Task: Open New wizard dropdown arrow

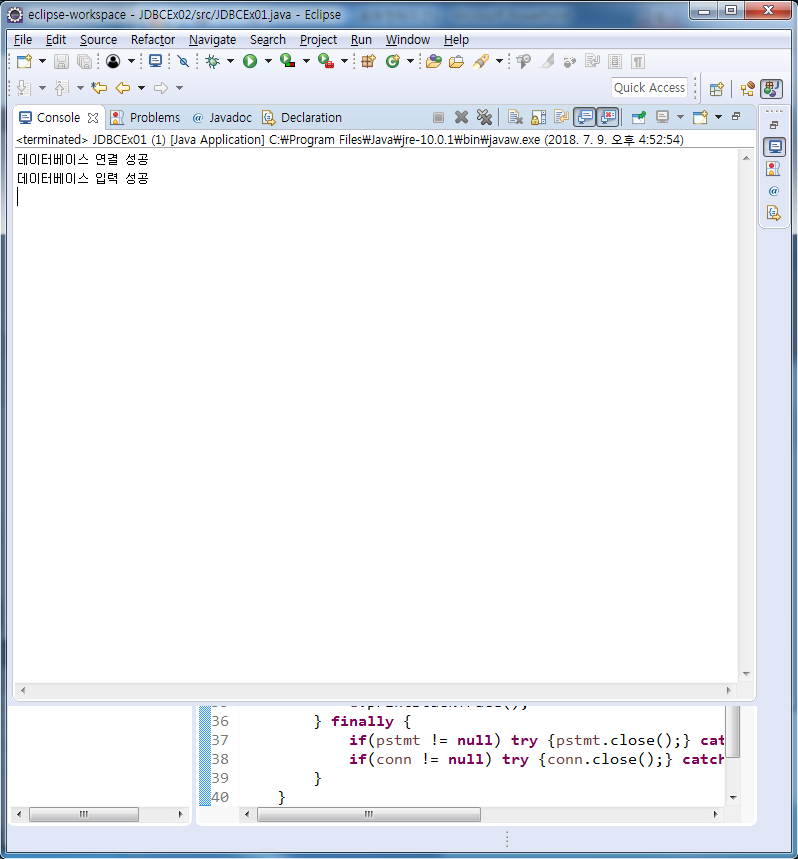Action: click(x=42, y=61)
